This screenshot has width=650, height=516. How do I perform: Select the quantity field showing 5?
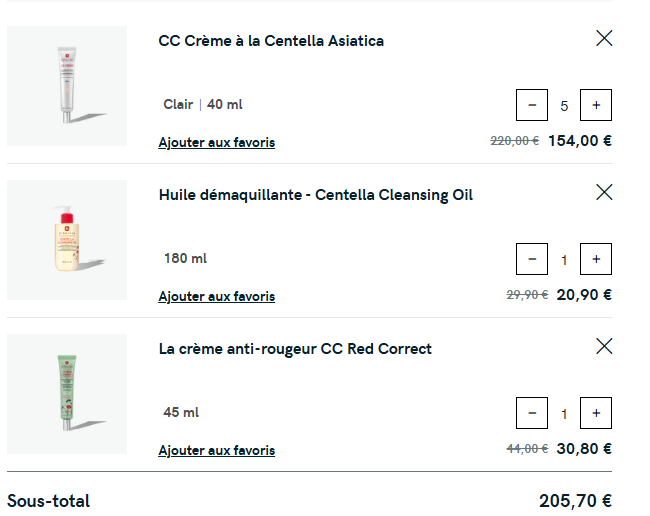point(564,105)
